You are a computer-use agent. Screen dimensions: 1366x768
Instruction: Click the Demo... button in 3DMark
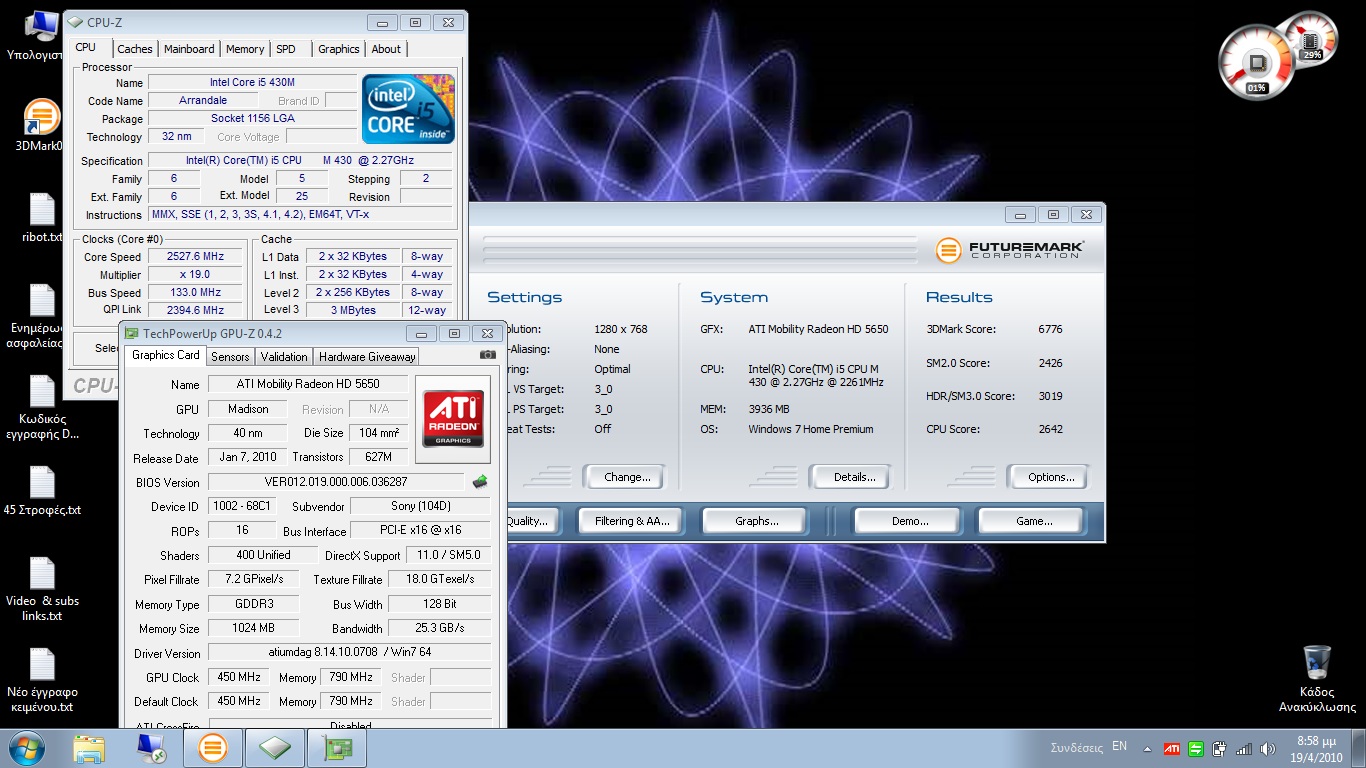click(910, 521)
